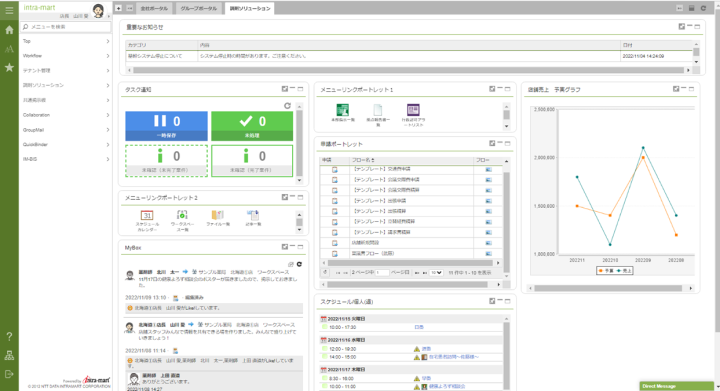
Task: View flow icon for 【テンプレート】交通費申請 row
Action: coord(489,169)
